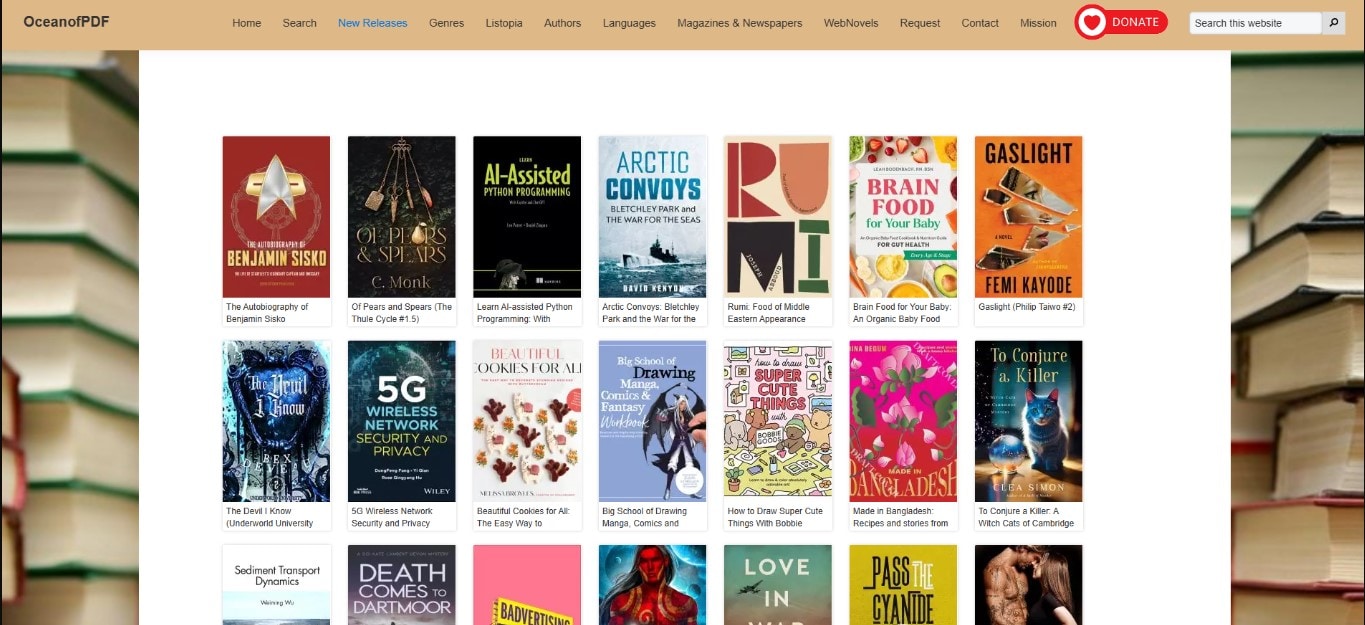Click 'The Autobiography of Benjamin Sisko' title link
1365x625 pixels.
tap(267, 313)
